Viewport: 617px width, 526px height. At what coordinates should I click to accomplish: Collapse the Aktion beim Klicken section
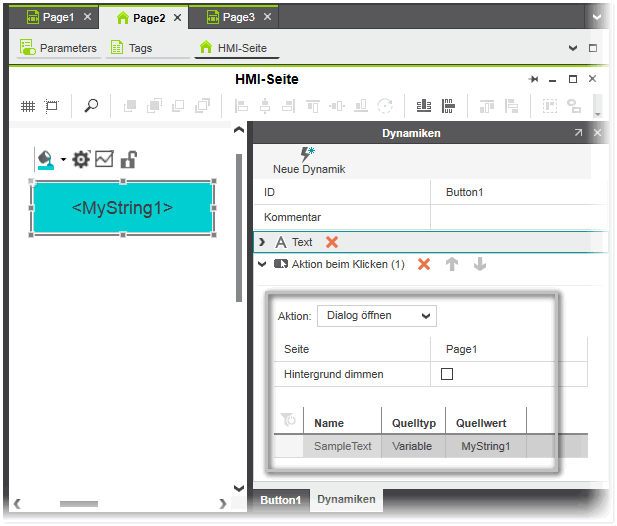(262, 265)
